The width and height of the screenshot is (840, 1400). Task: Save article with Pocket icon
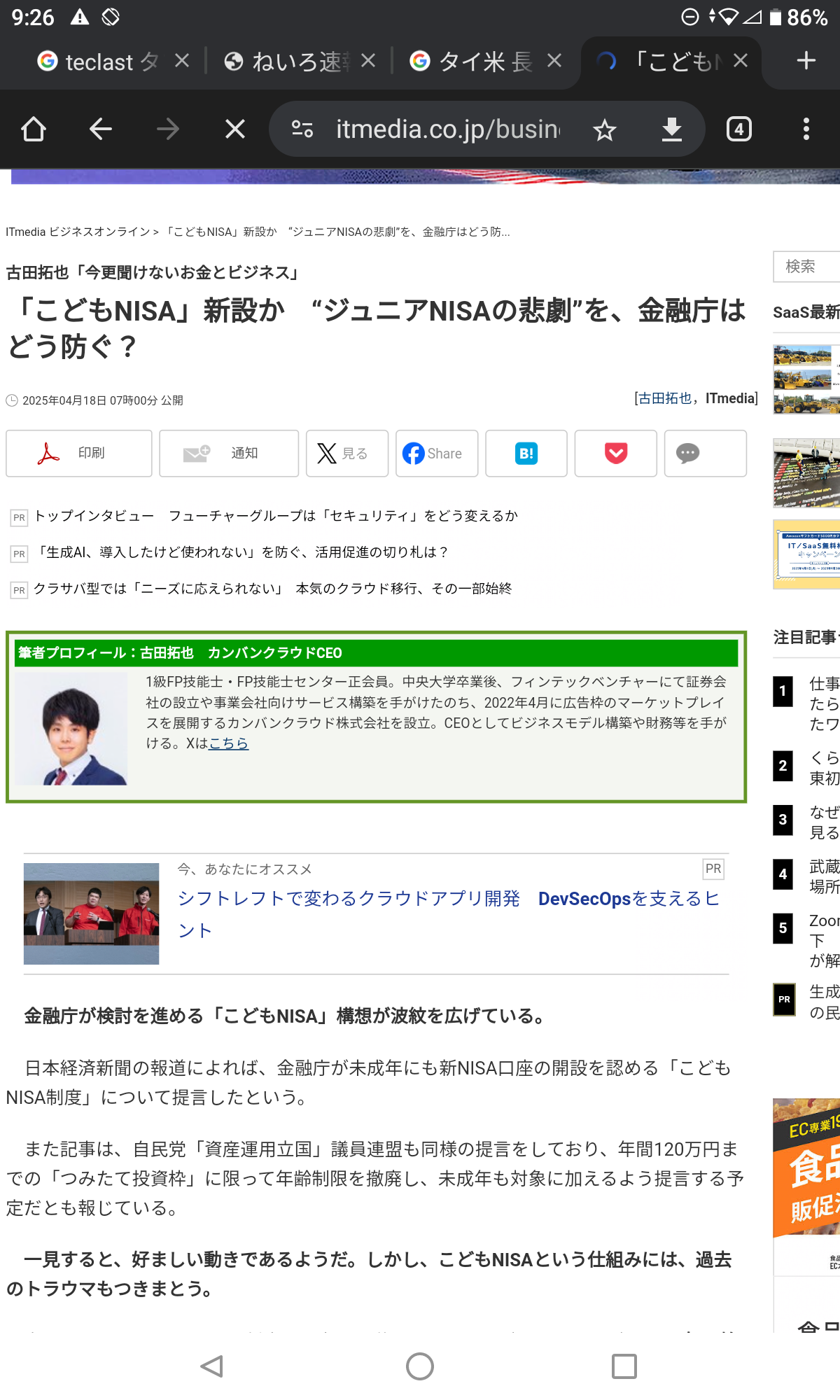tap(616, 454)
